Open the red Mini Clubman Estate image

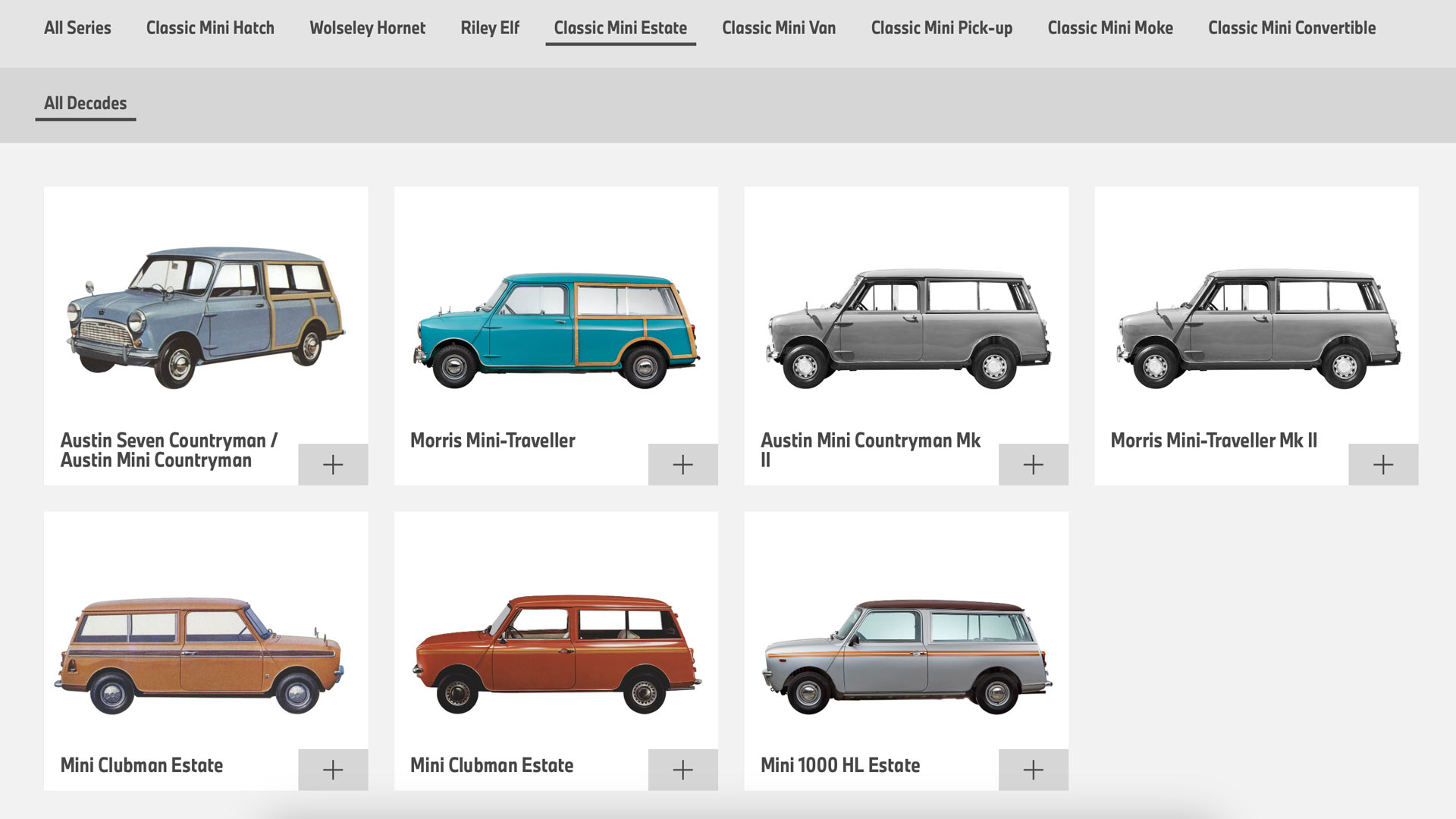point(557,654)
